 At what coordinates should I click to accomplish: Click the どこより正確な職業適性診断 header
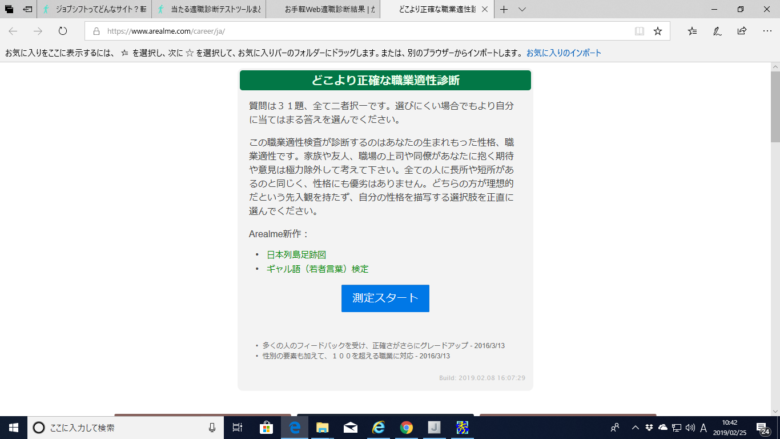click(x=385, y=80)
